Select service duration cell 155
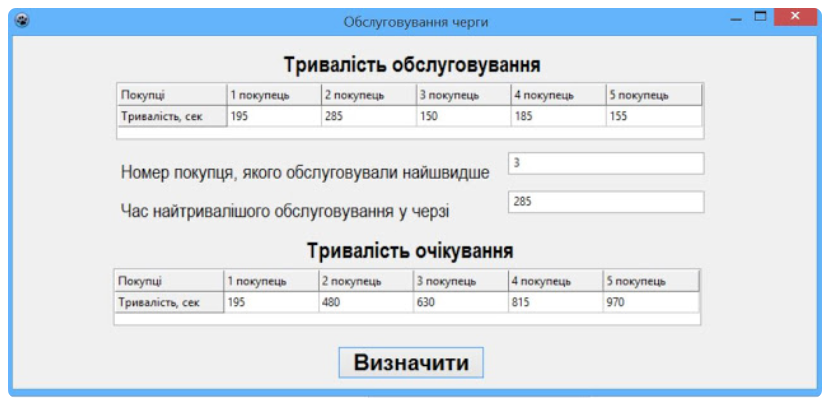This screenshot has height=404, width=828. (654, 116)
